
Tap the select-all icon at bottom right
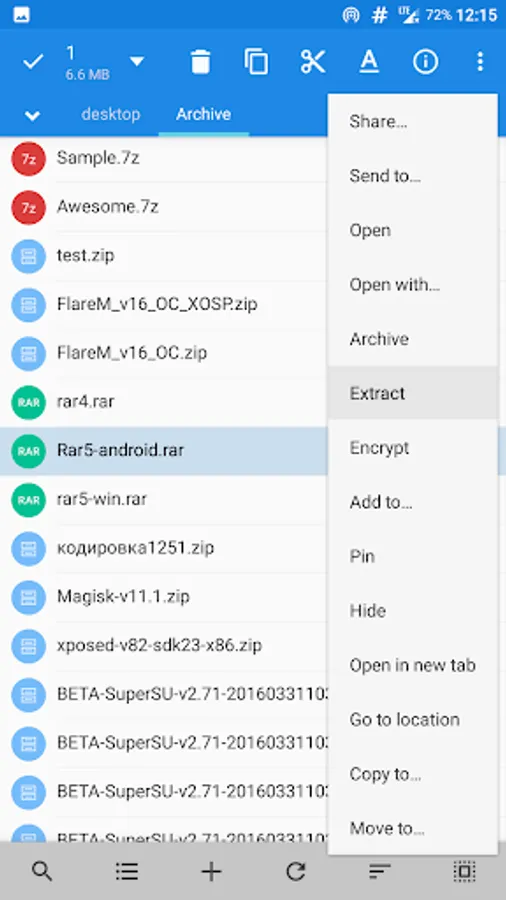[464, 872]
